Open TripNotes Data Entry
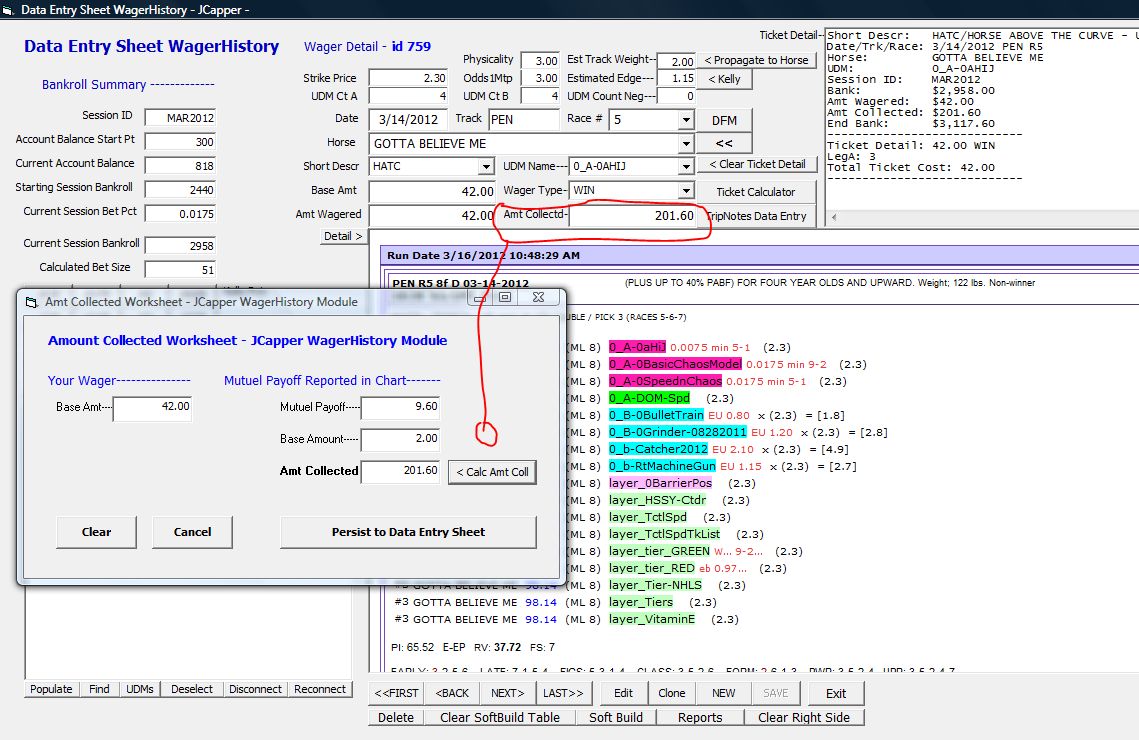The height and width of the screenshot is (740, 1139). point(757,216)
